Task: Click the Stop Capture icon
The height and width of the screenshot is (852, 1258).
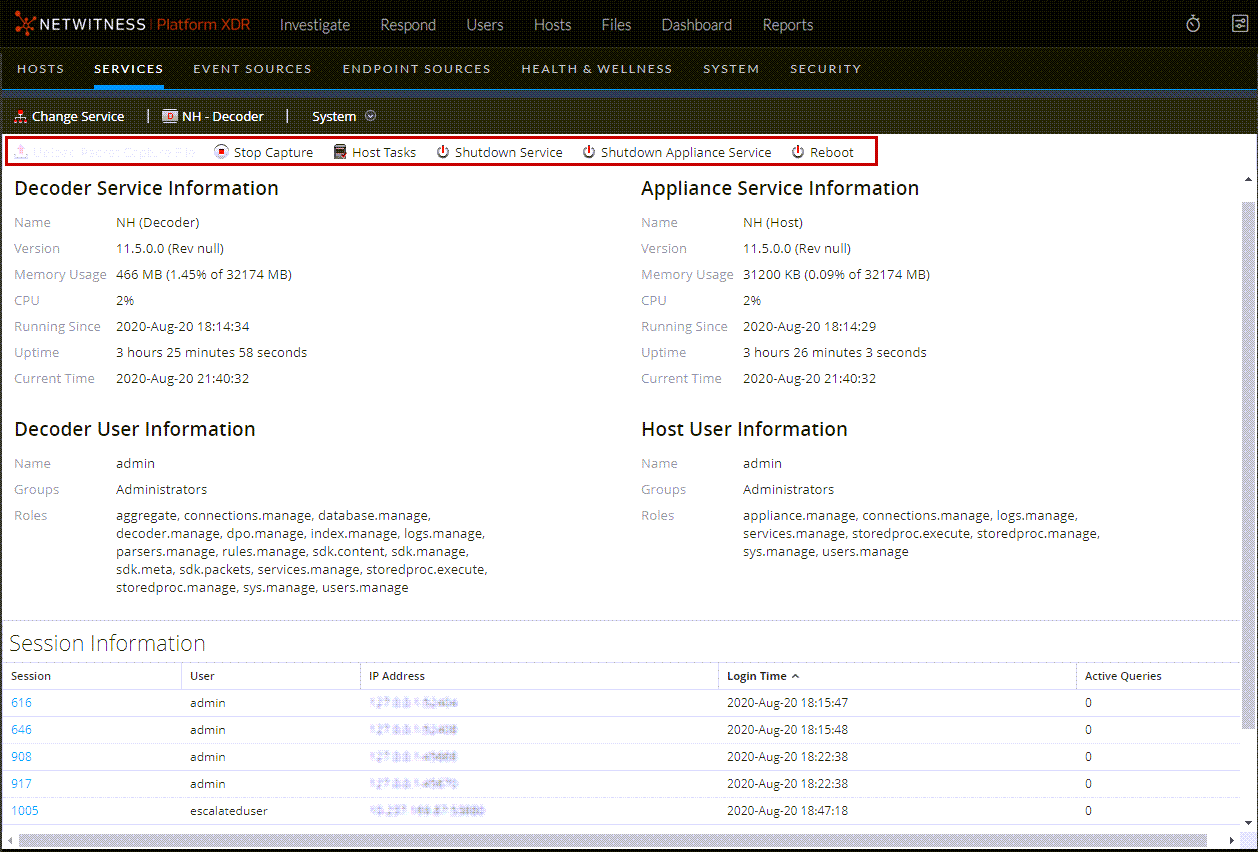Action: [x=219, y=151]
